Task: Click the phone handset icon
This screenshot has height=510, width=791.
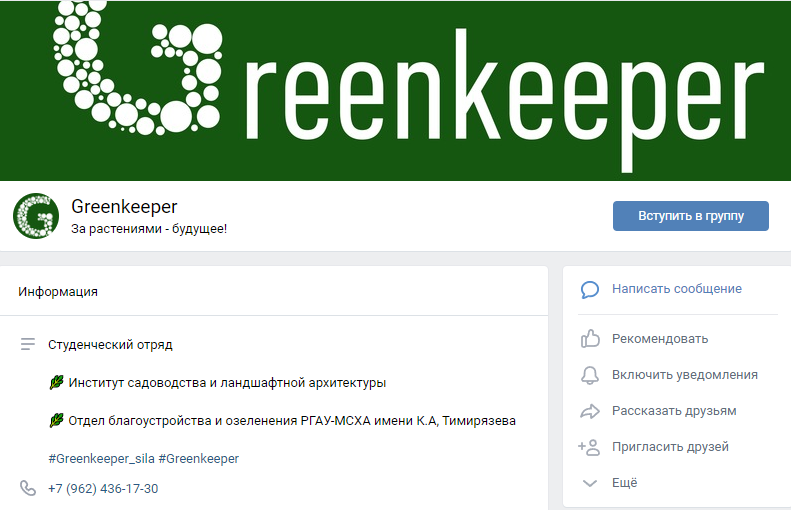Action: click(x=28, y=488)
